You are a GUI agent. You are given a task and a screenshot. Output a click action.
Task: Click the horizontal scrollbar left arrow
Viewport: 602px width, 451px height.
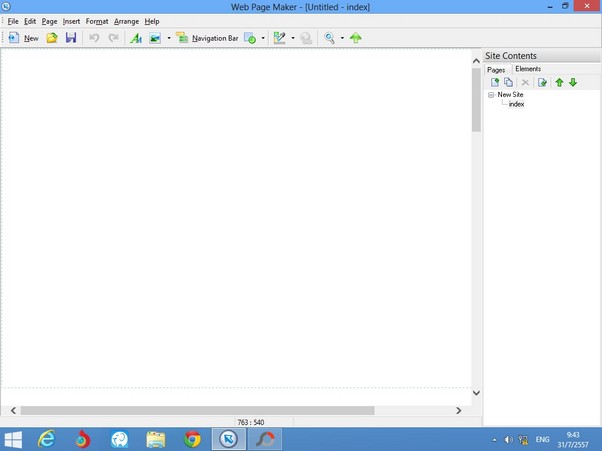pyautogui.click(x=13, y=410)
